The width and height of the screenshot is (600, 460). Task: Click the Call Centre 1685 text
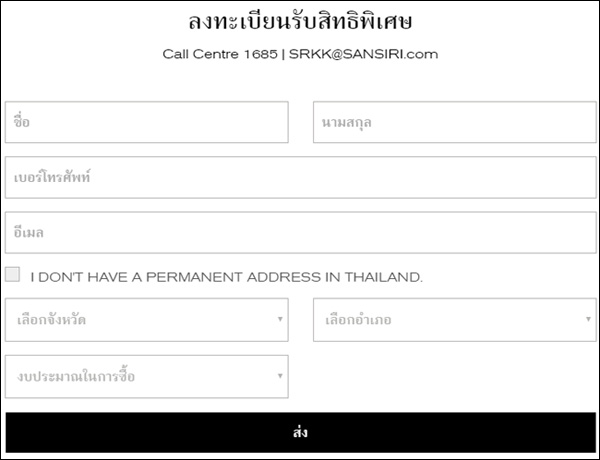[219, 54]
